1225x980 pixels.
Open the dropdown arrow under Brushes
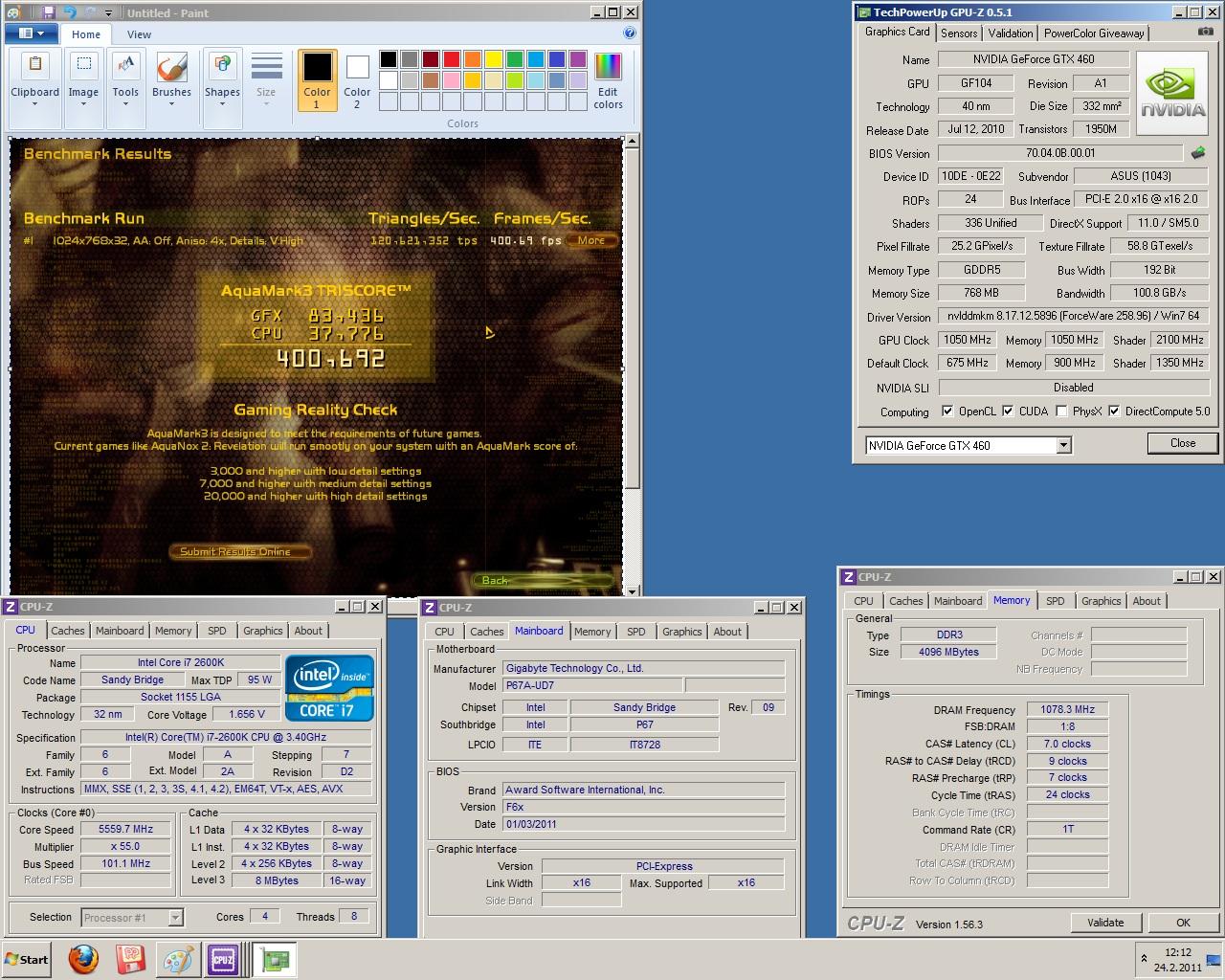coord(171,102)
